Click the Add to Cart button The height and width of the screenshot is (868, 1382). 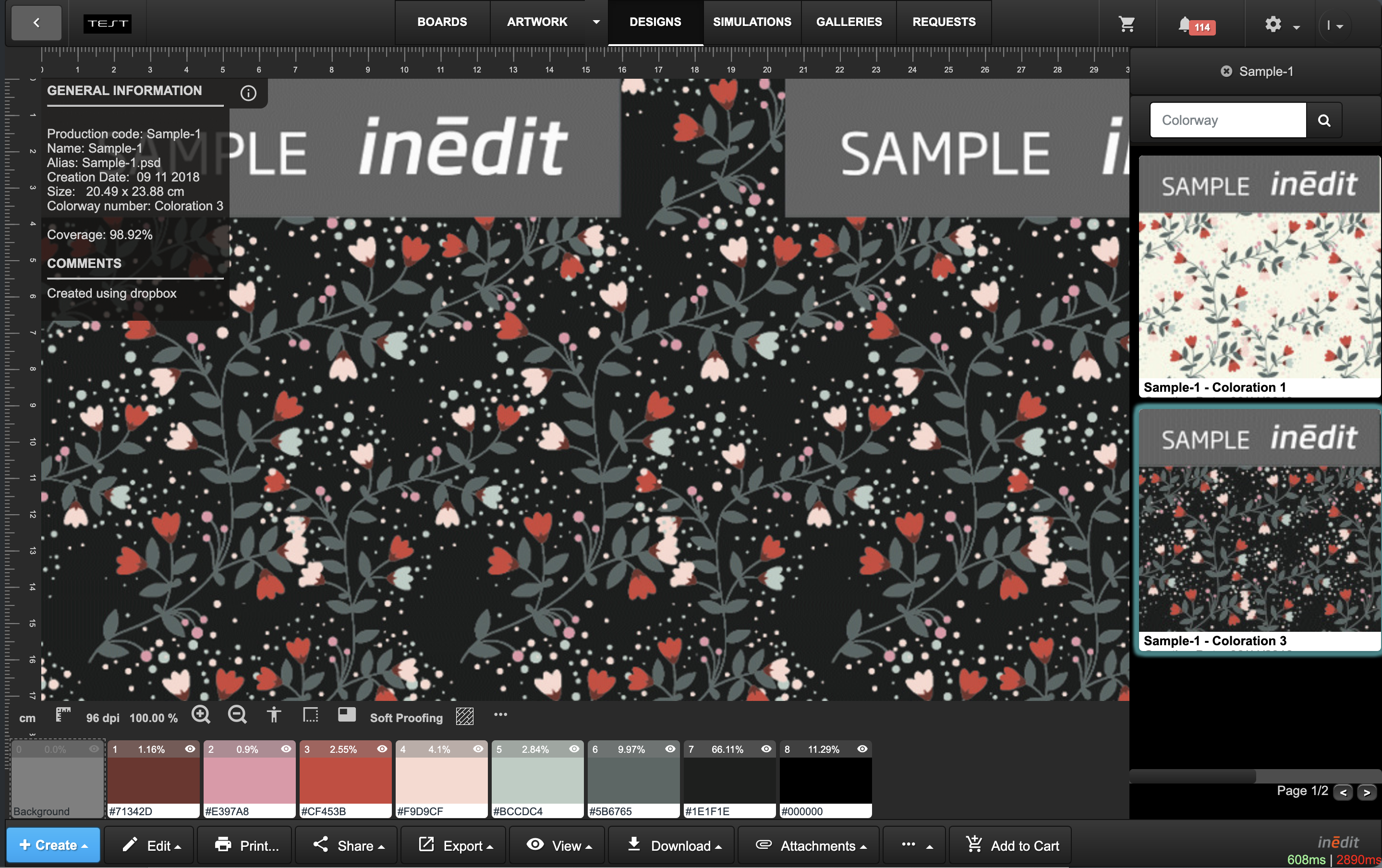pyautogui.click(x=1012, y=845)
